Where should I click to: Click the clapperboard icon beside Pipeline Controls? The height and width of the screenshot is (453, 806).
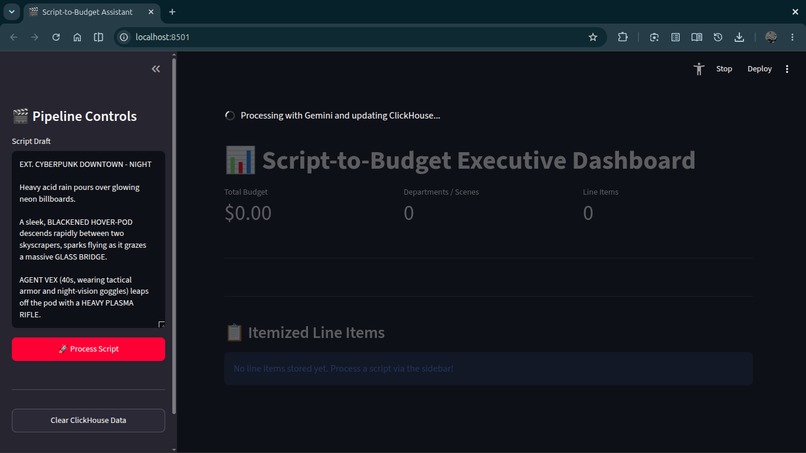click(x=20, y=116)
